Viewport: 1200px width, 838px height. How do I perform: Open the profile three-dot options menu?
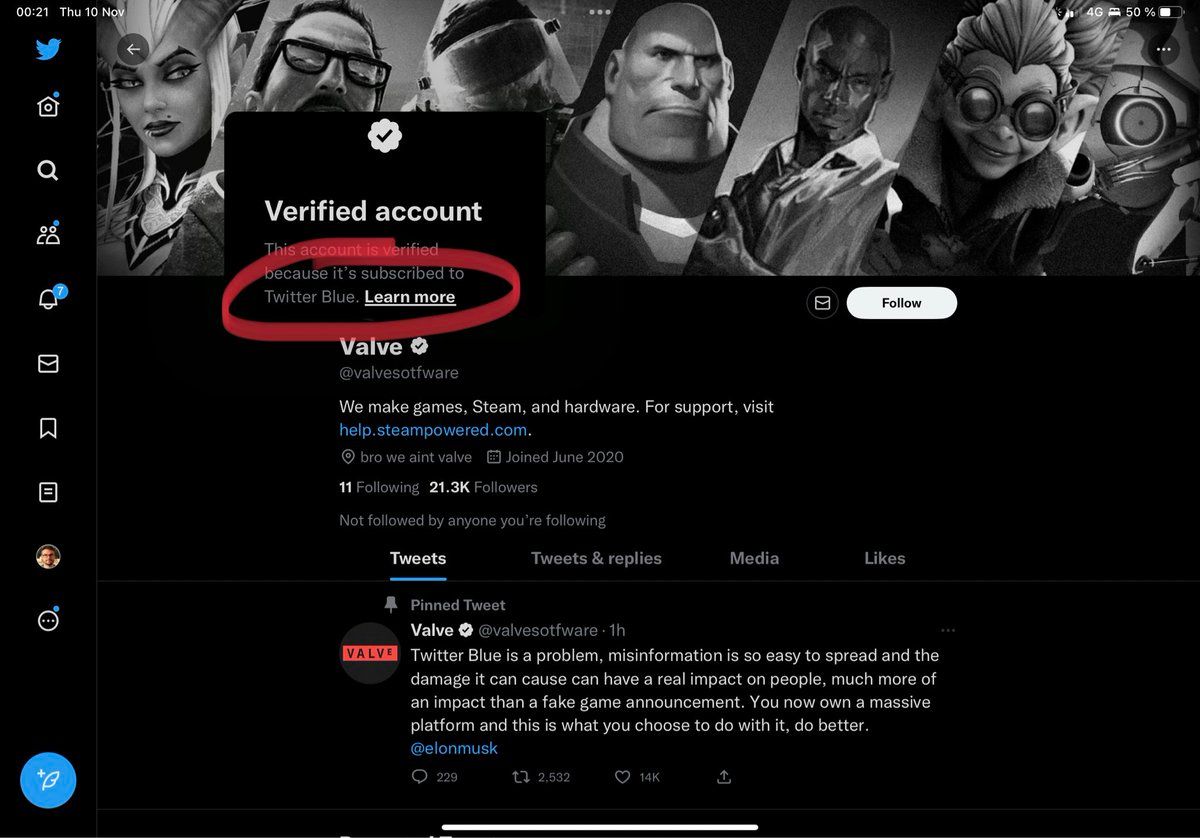(x=1163, y=49)
